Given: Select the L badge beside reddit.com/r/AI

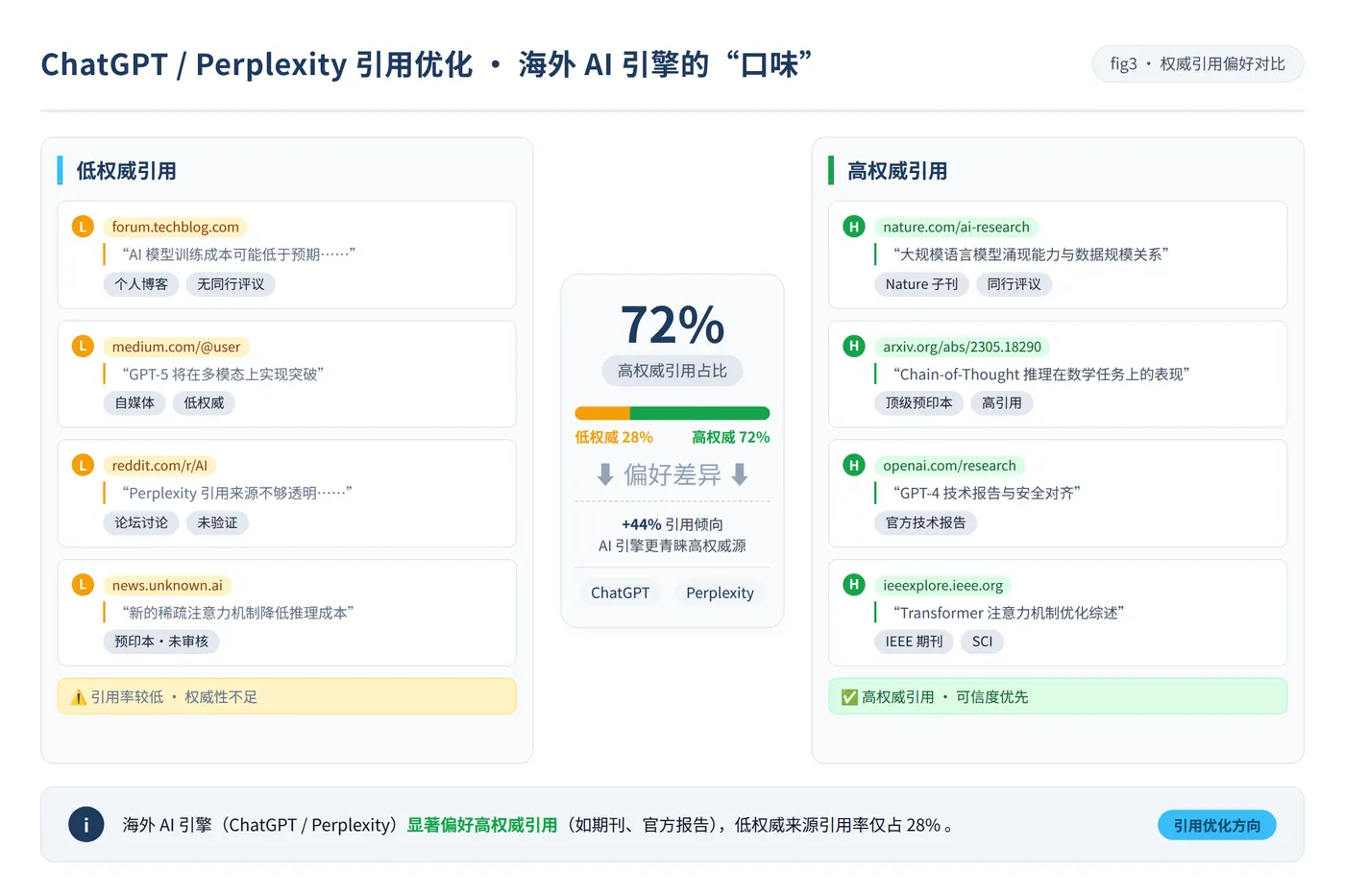Looking at the screenshot, I should pos(83,465).
